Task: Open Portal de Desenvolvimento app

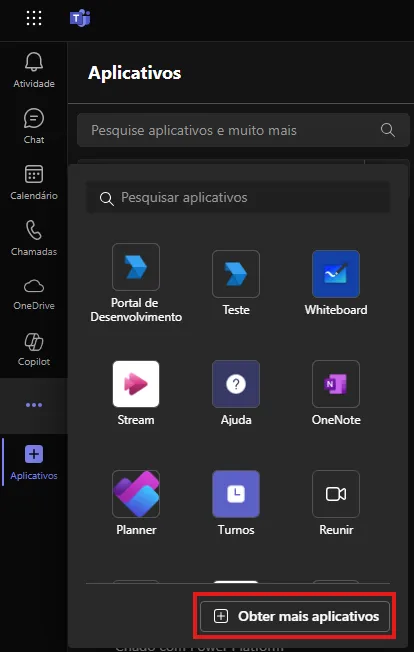Action: pyautogui.click(x=136, y=283)
